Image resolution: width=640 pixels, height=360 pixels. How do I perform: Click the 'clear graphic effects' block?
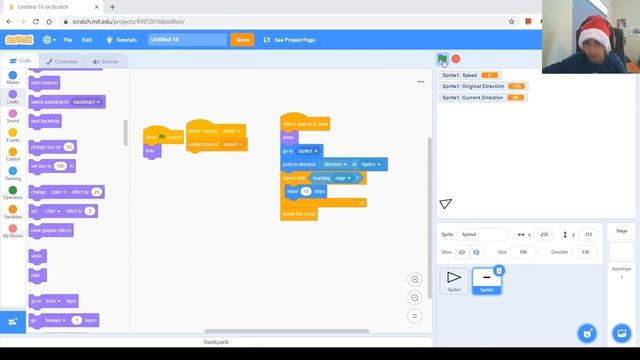pos(51,230)
